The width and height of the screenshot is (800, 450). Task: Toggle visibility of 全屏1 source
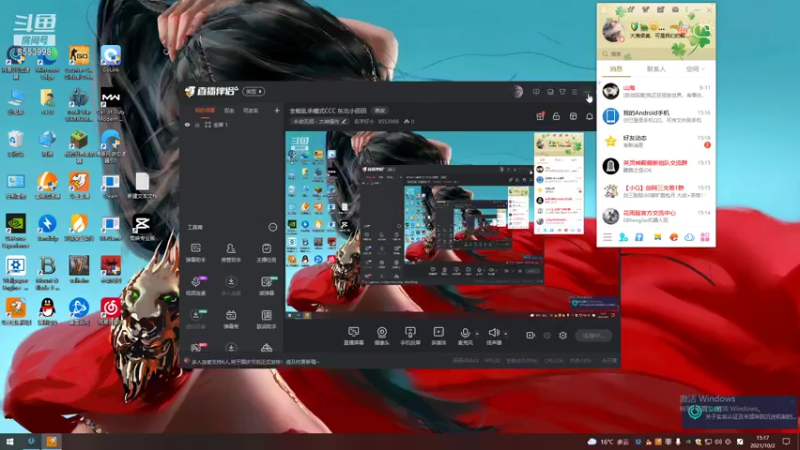tap(187, 124)
